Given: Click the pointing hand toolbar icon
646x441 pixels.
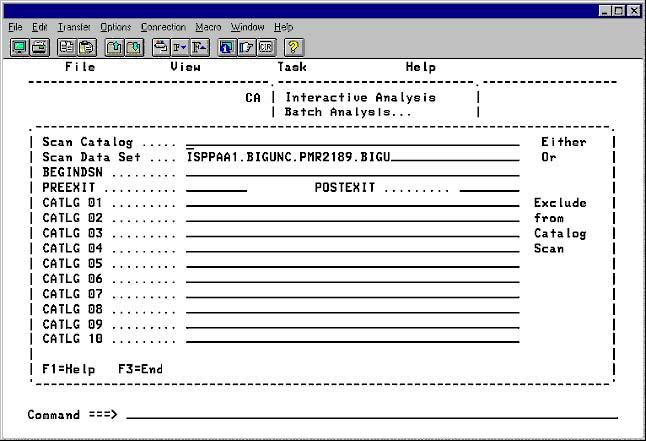Looking at the screenshot, I should (x=246, y=47).
